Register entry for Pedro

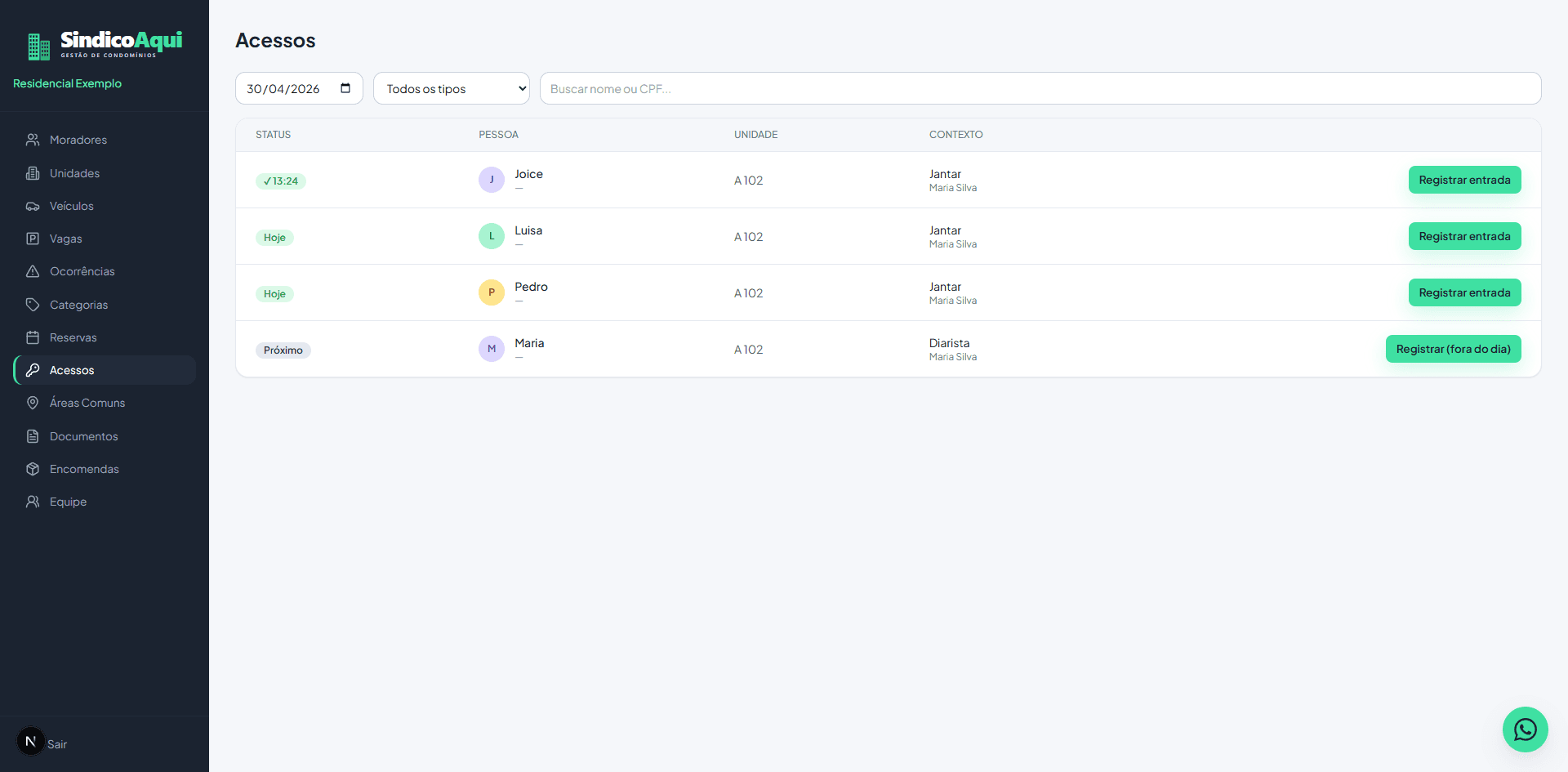pyautogui.click(x=1464, y=292)
